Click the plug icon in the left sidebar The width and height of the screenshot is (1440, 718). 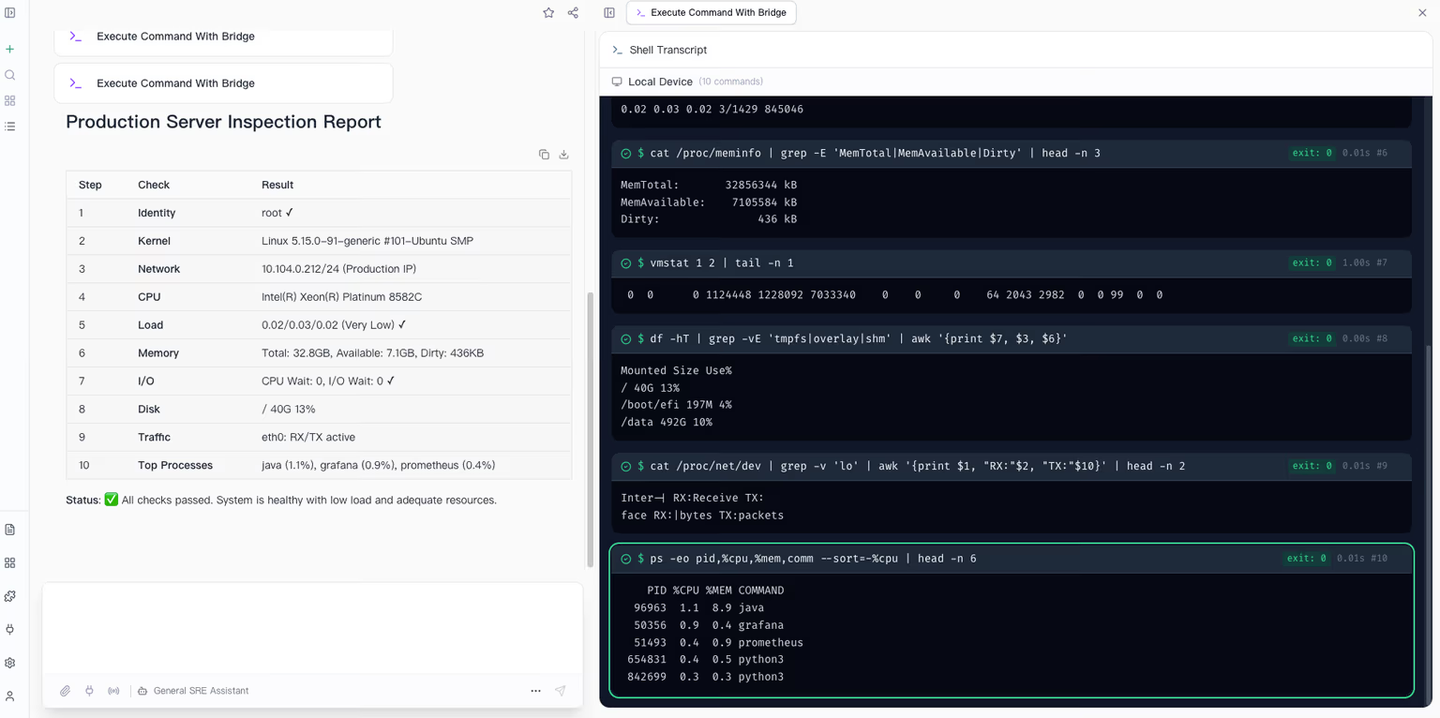tap(10, 629)
